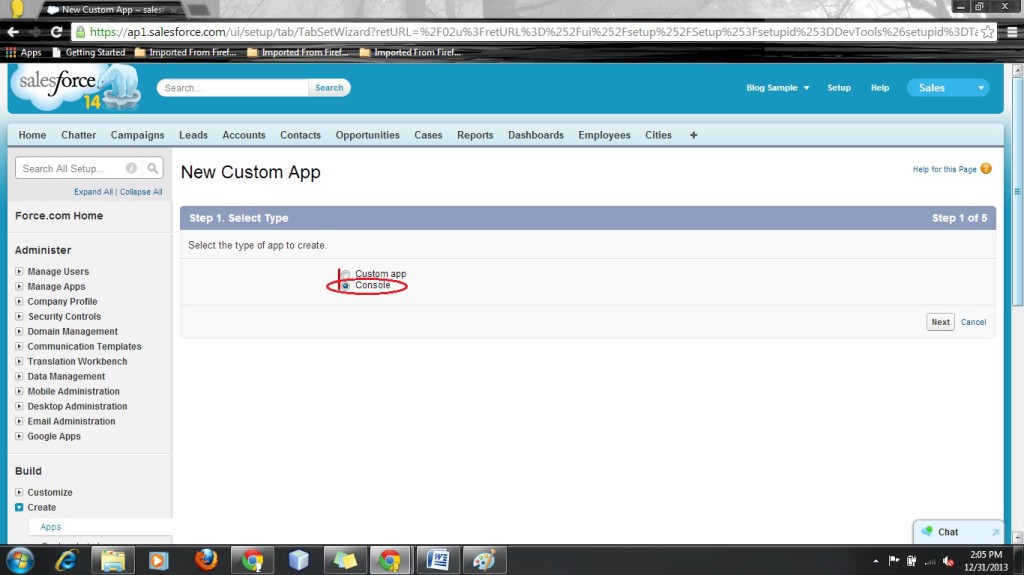
Task: Expand Security Controls section
Action: click(19, 316)
